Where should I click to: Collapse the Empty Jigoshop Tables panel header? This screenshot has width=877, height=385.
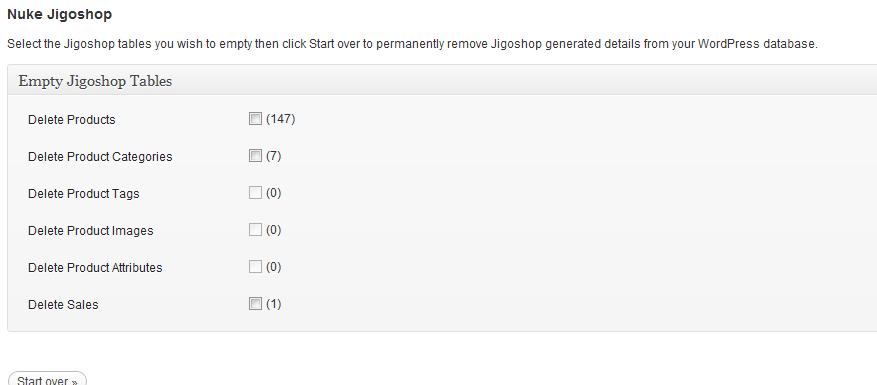click(442, 80)
